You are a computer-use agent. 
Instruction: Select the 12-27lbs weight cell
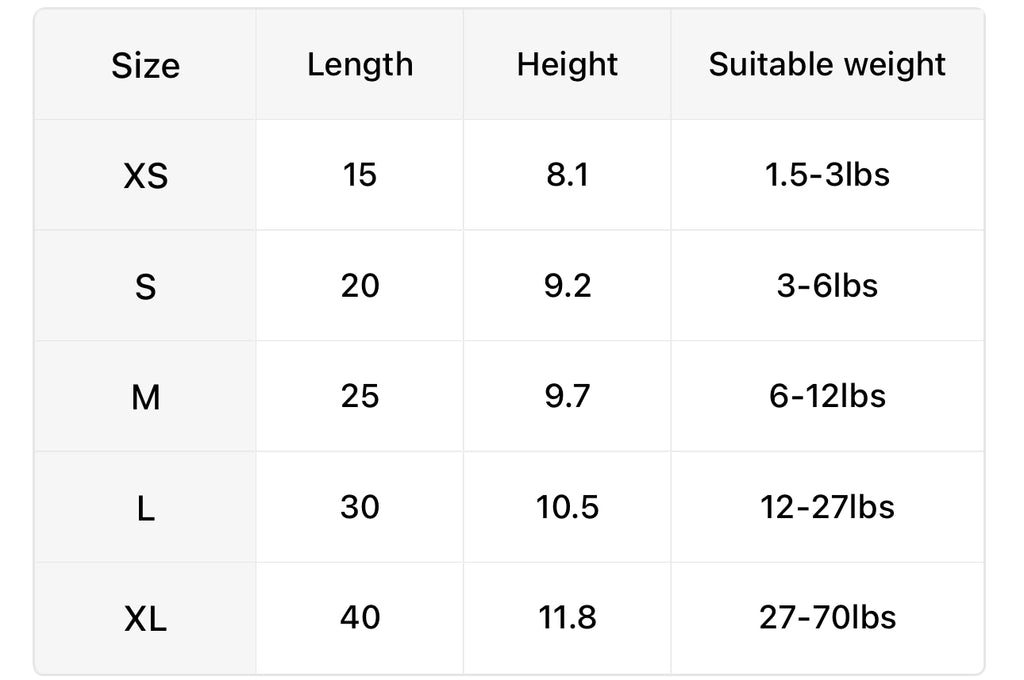827,507
